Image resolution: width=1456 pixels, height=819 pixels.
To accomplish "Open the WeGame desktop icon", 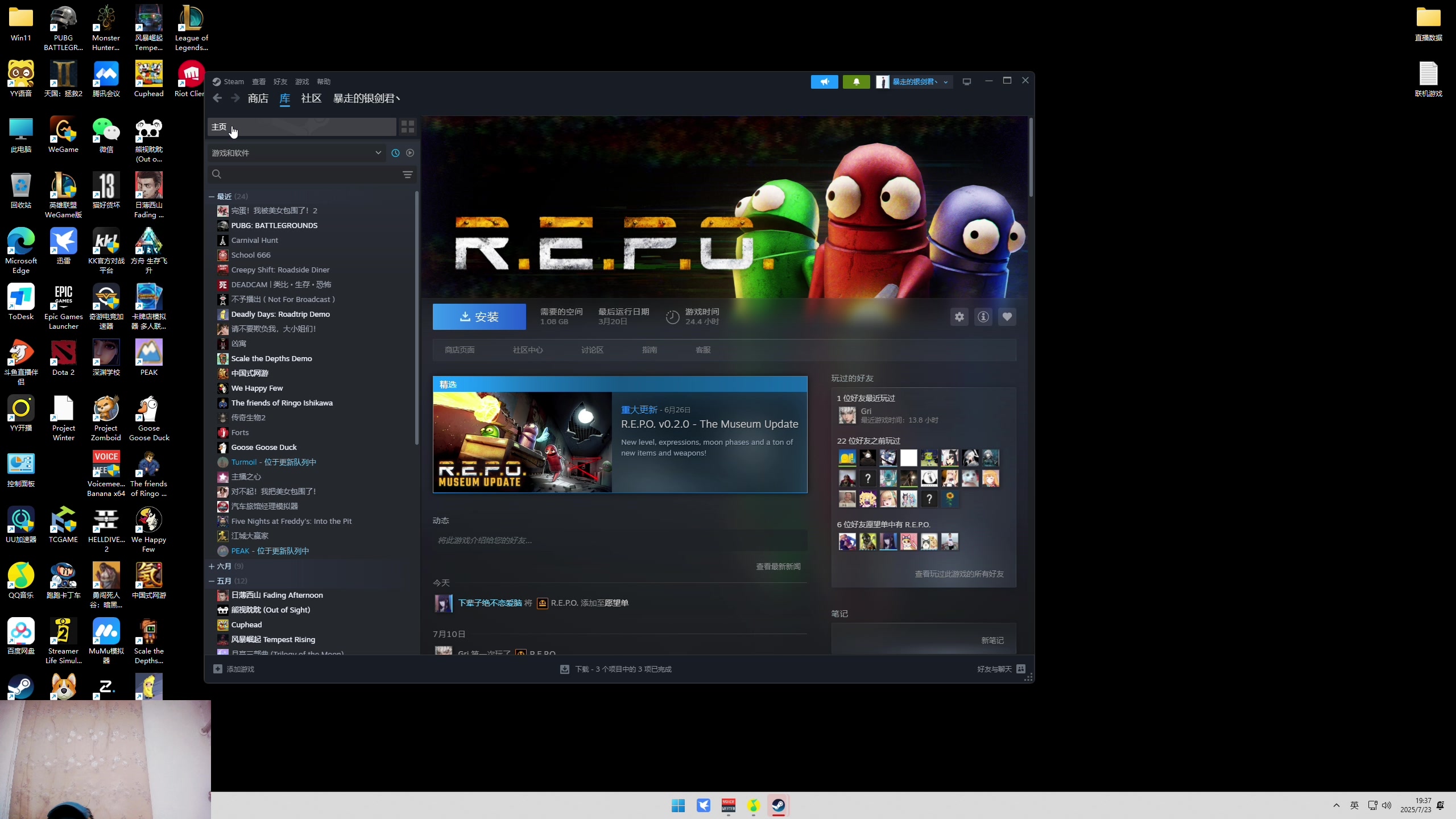I will (63, 134).
